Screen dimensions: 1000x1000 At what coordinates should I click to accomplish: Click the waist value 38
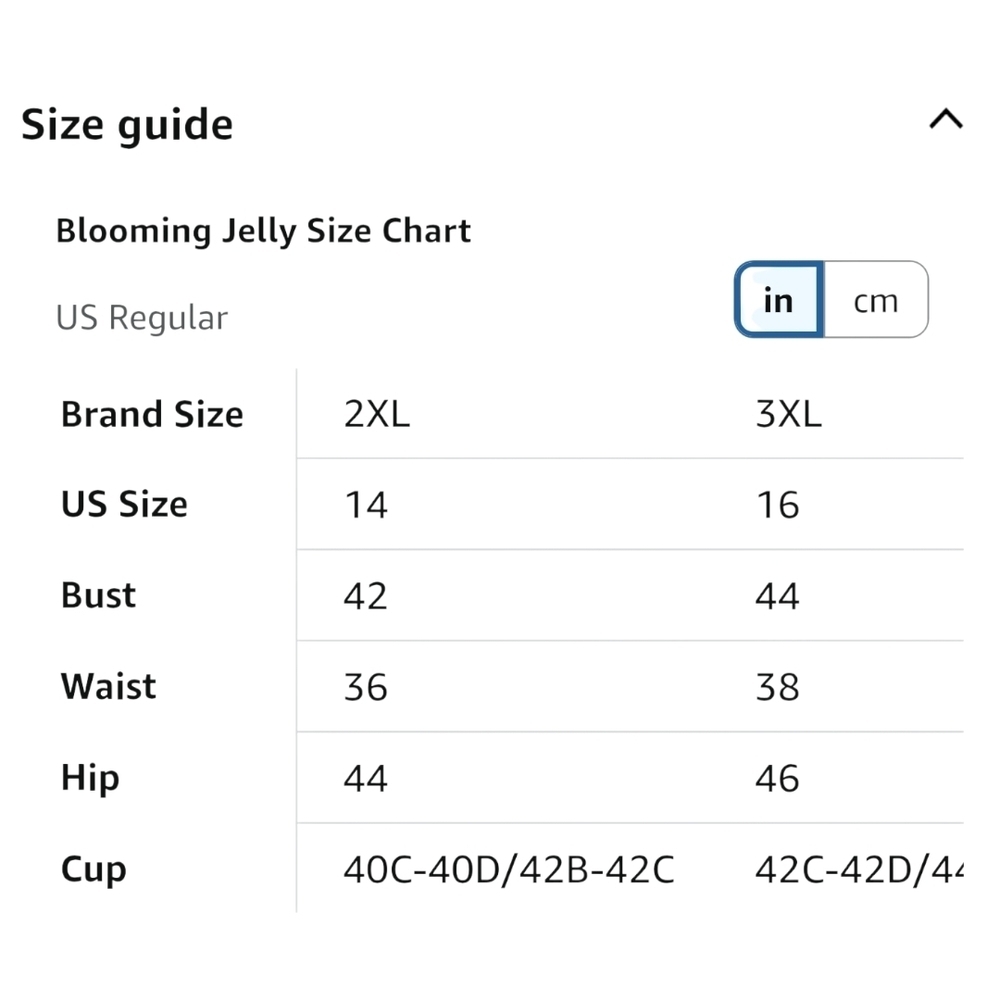[777, 688]
